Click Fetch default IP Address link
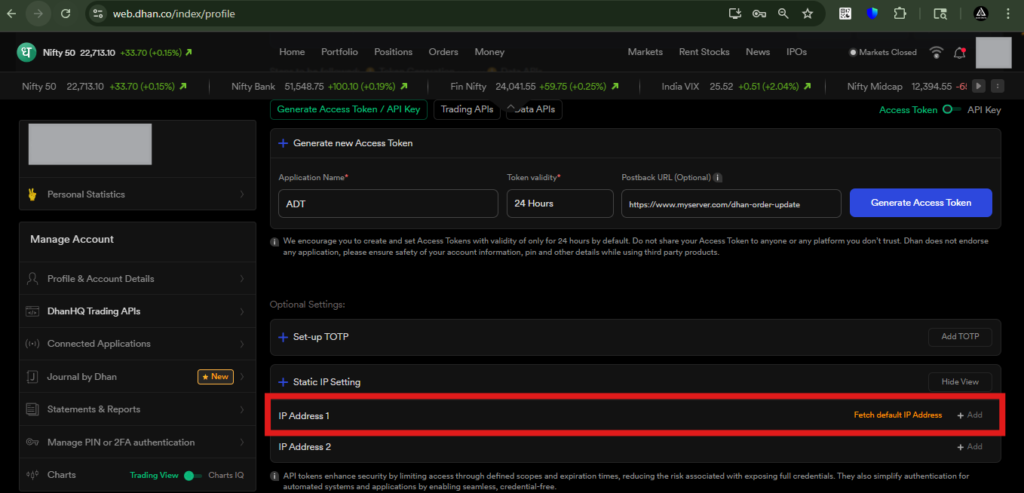Viewport: 1024px width, 493px height. pyautogui.click(x=897, y=415)
